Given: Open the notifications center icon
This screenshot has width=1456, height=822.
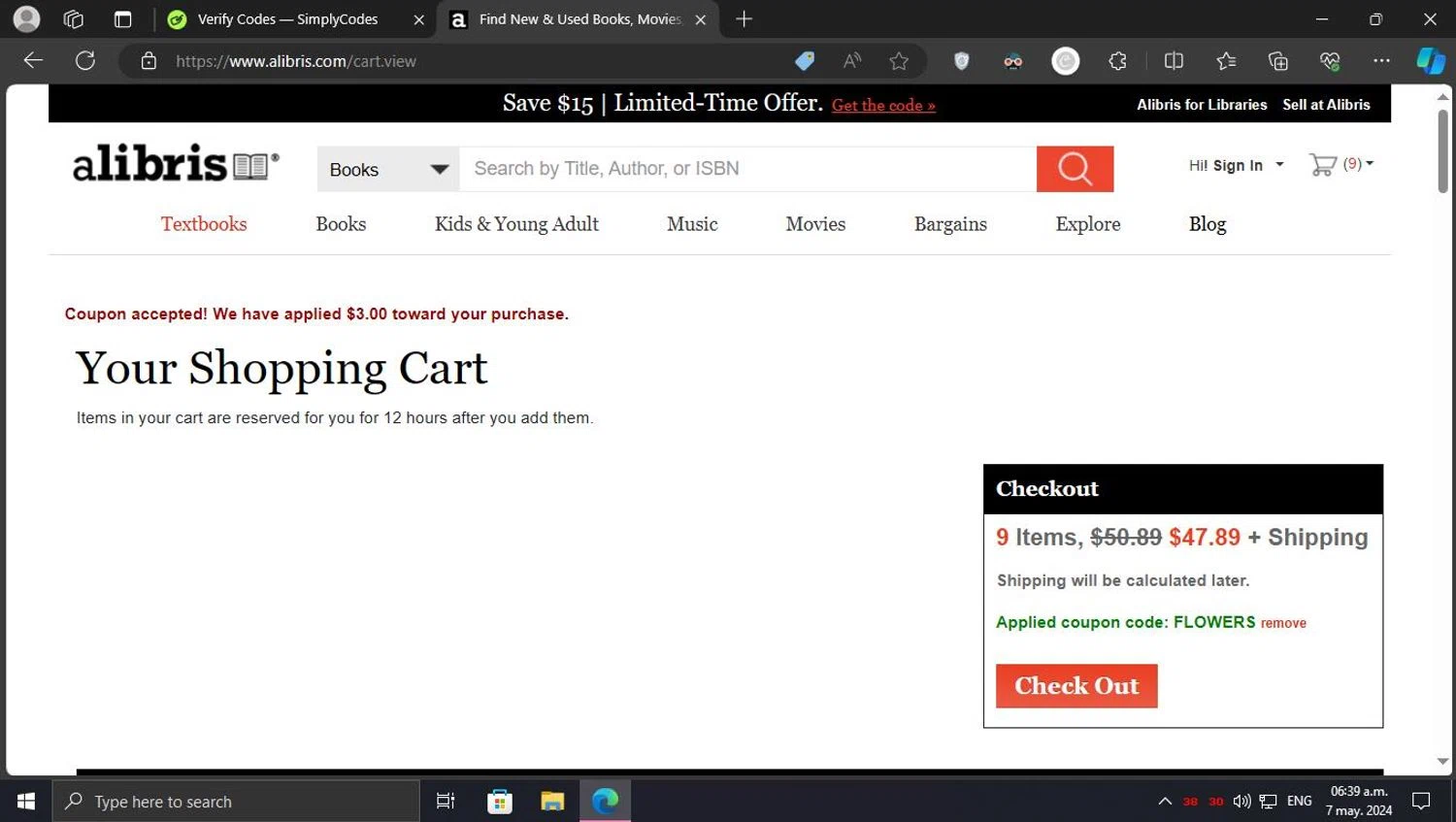Looking at the screenshot, I should point(1422,802).
